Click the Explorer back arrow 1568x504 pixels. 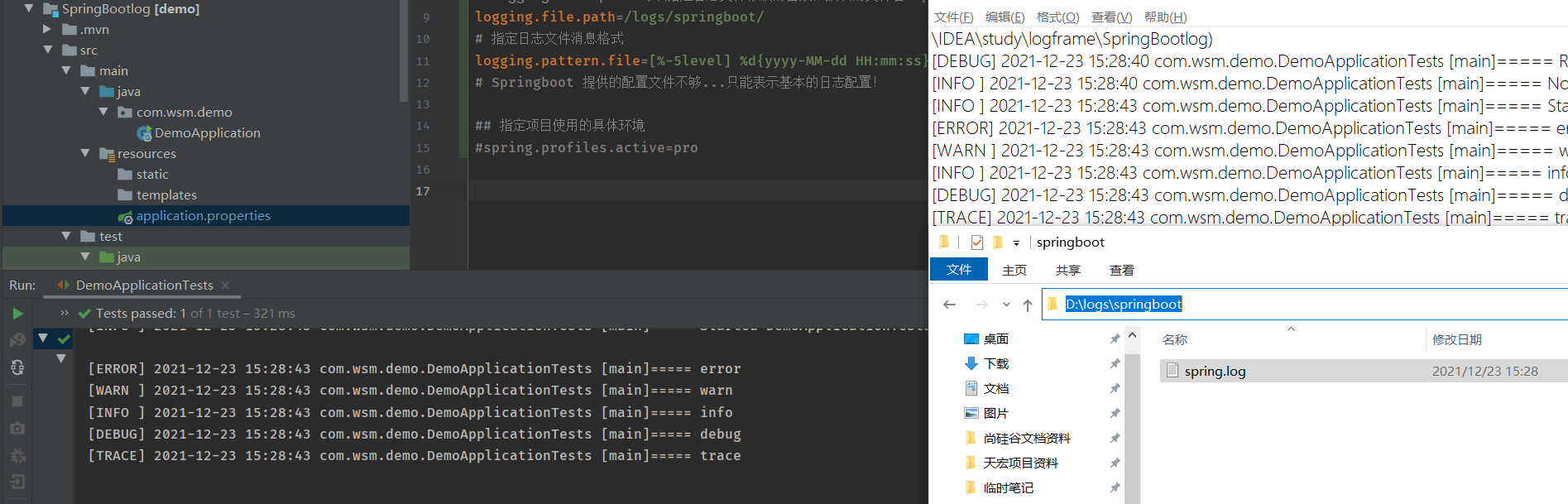950,305
